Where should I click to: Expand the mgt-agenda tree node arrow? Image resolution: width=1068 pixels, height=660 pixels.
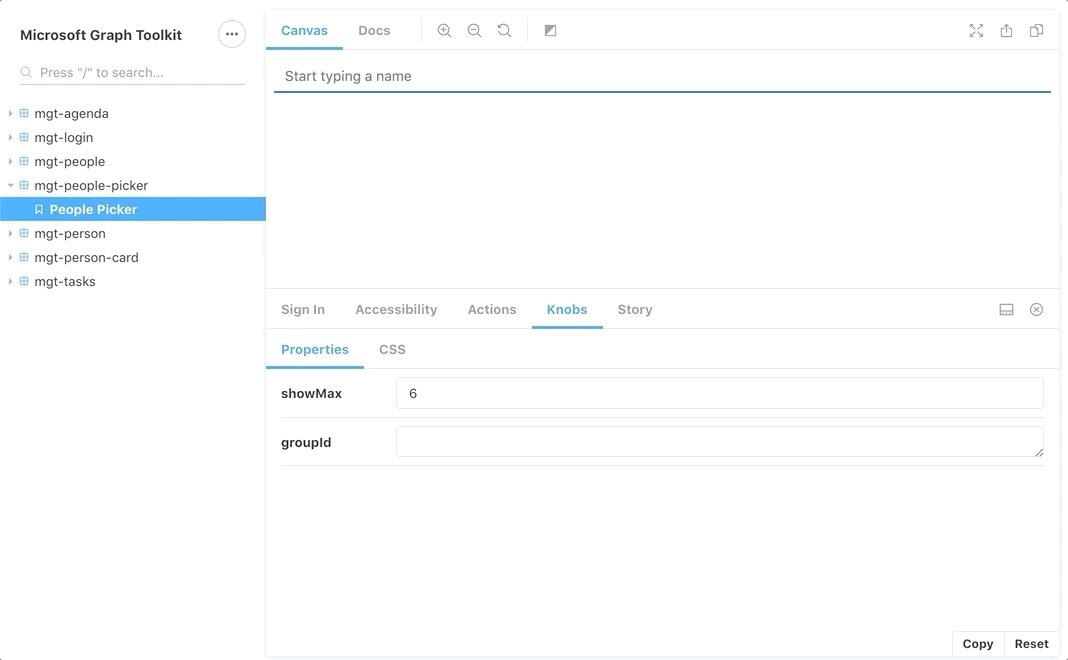coord(10,113)
